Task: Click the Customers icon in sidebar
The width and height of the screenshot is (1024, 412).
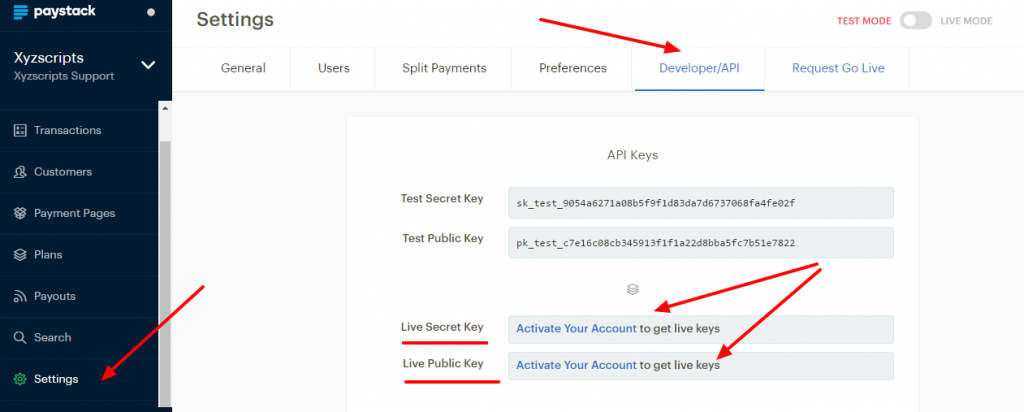Action: 20,172
